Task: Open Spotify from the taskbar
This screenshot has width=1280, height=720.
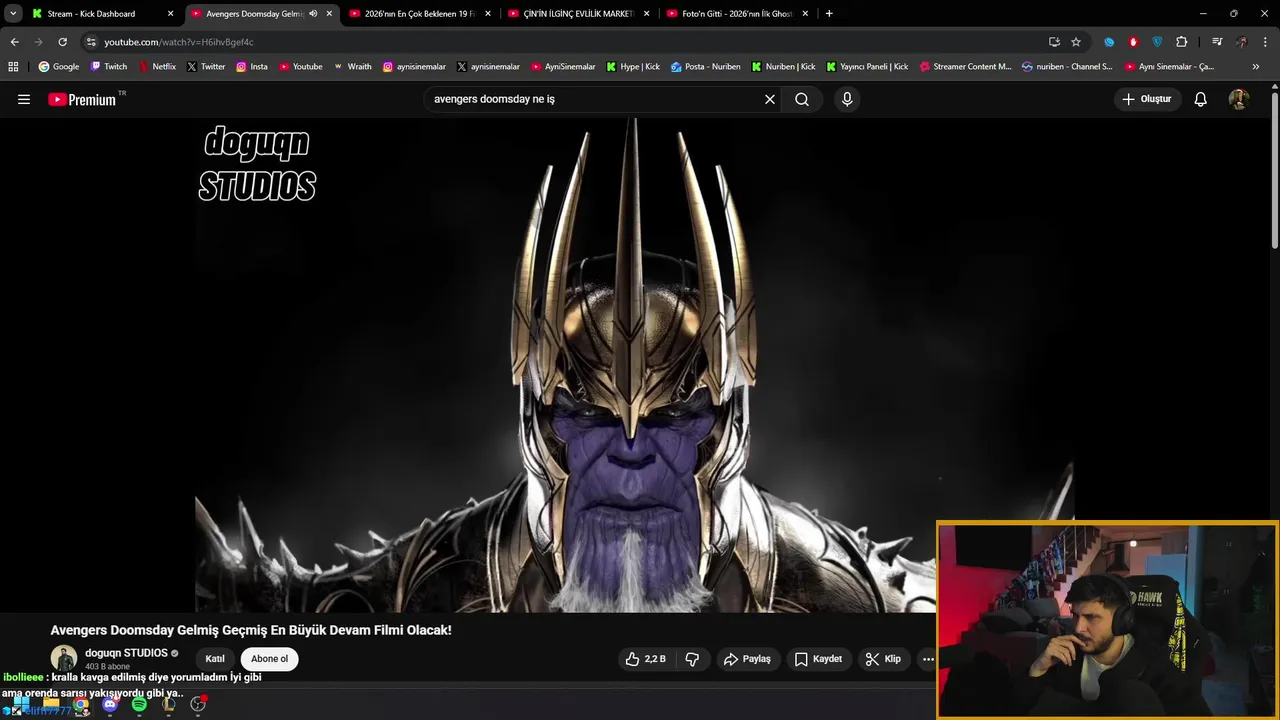Action: click(x=139, y=705)
